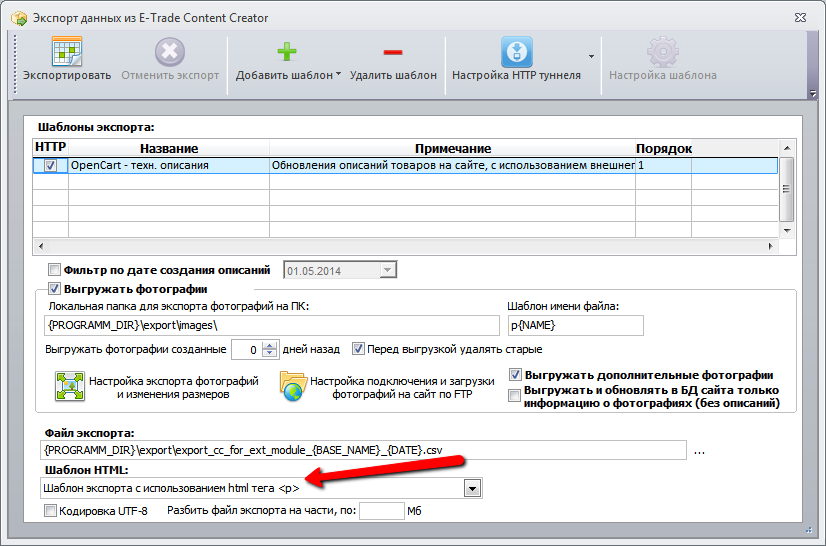The image size is (826, 546).
Task: Click the template list scroll down arrow
Action: pos(786,230)
